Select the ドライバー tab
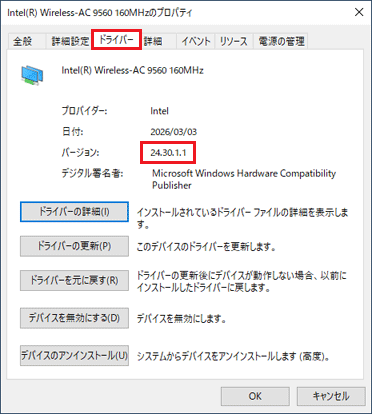Viewport: 372px width, 414px height. click(x=116, y=40)
